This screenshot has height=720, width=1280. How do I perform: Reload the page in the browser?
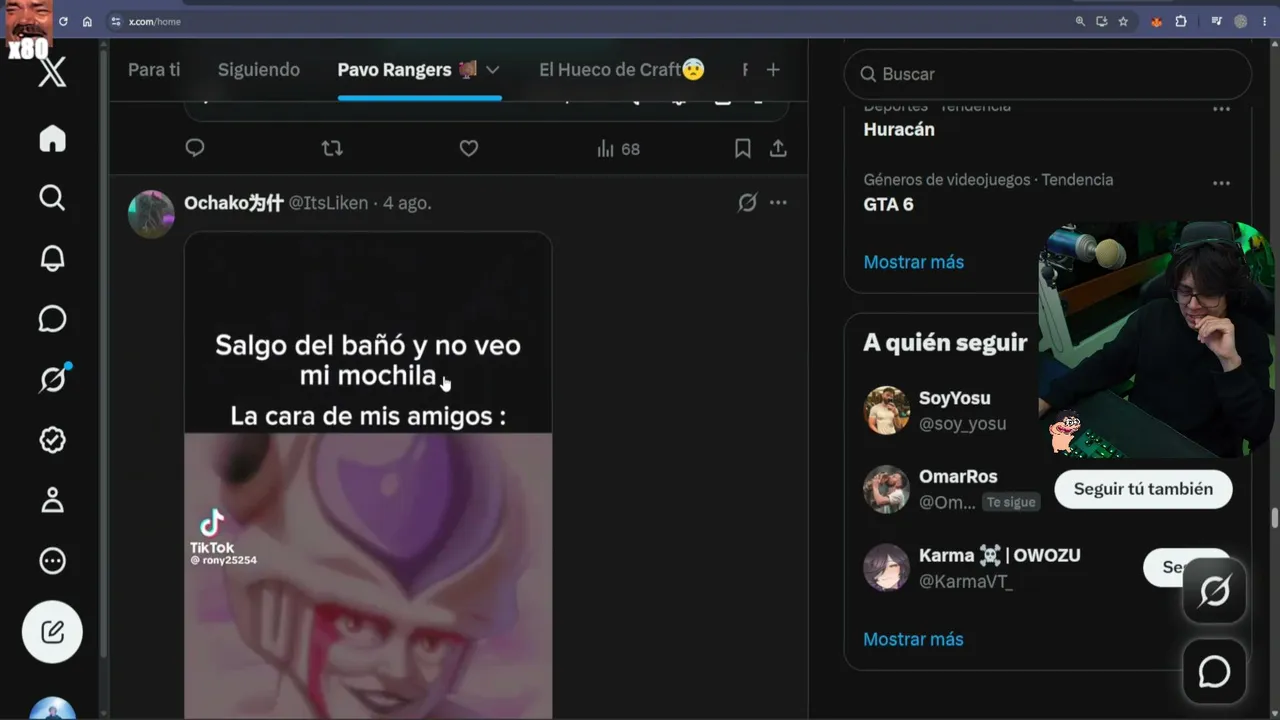click(x=63, y=21)
